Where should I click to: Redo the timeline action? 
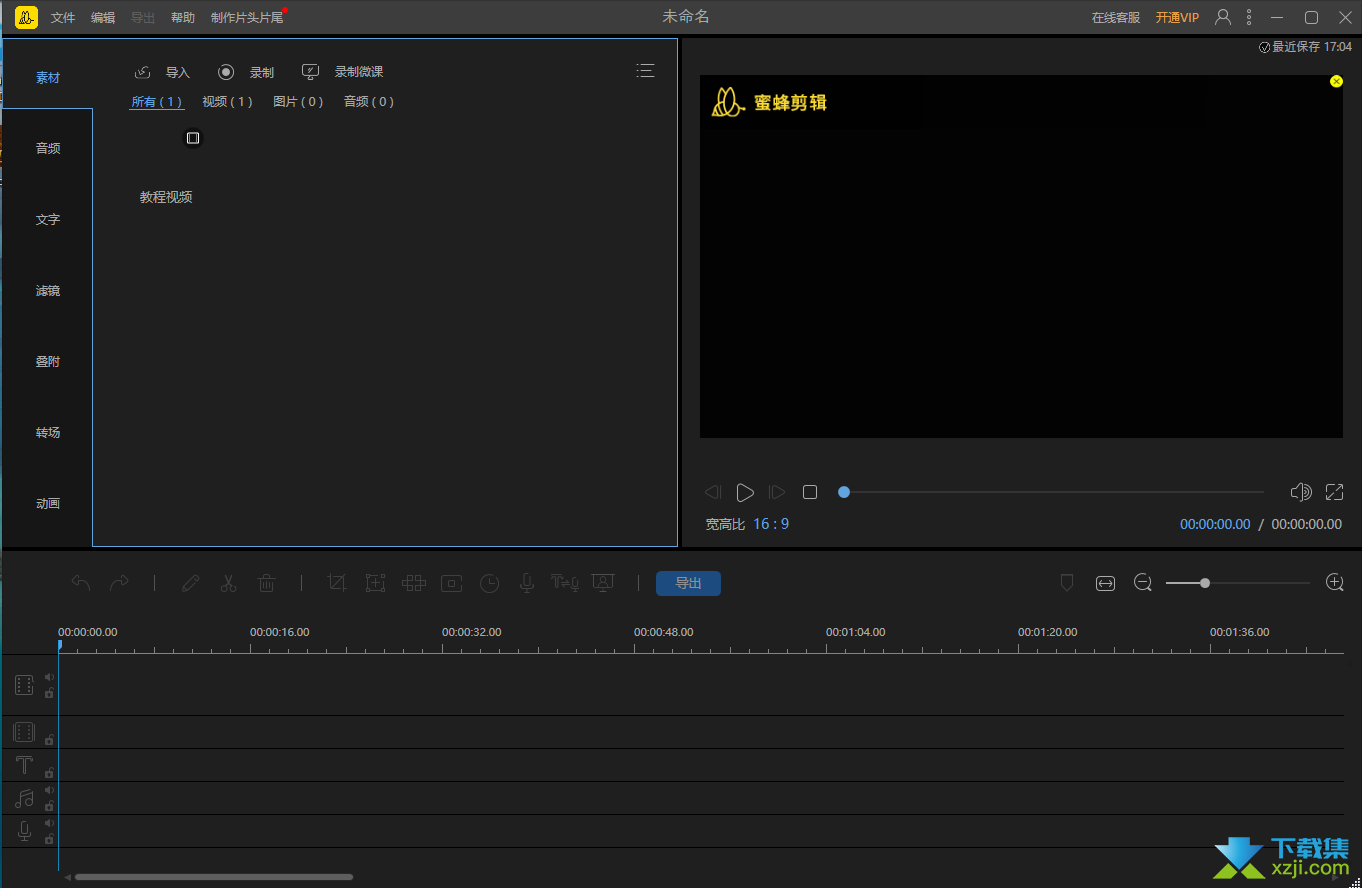119,583
